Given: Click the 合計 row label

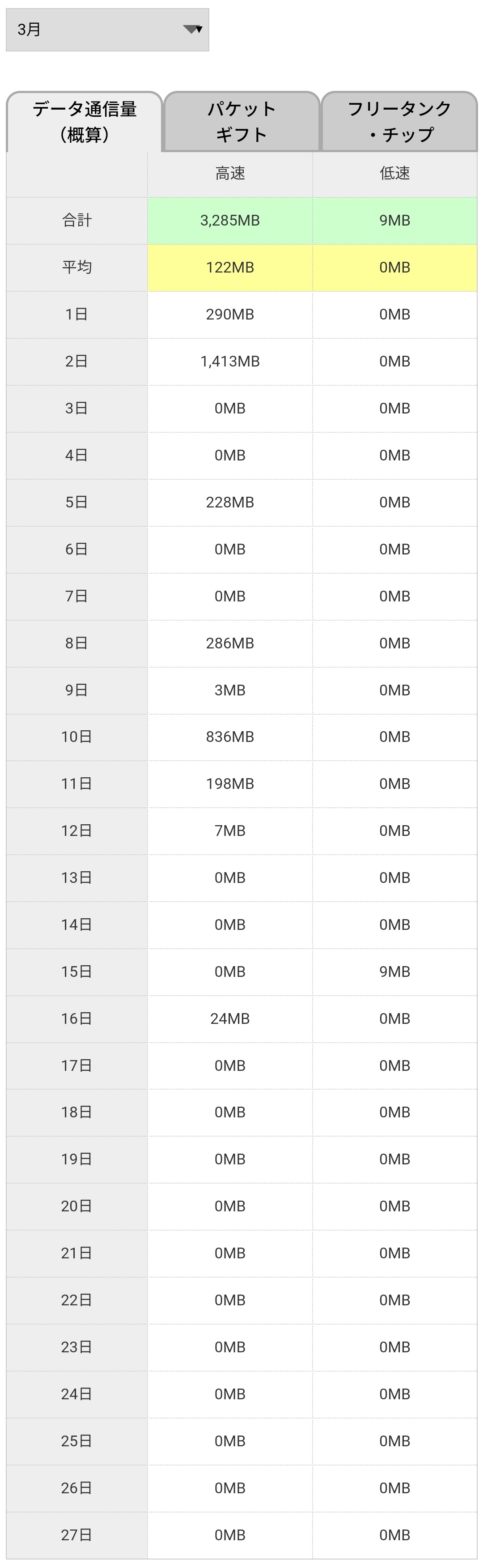Looking at the screenshot, I should tap(76, 220).
